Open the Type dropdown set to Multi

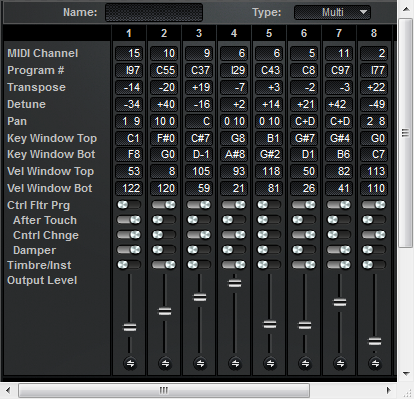pos(332,13)
